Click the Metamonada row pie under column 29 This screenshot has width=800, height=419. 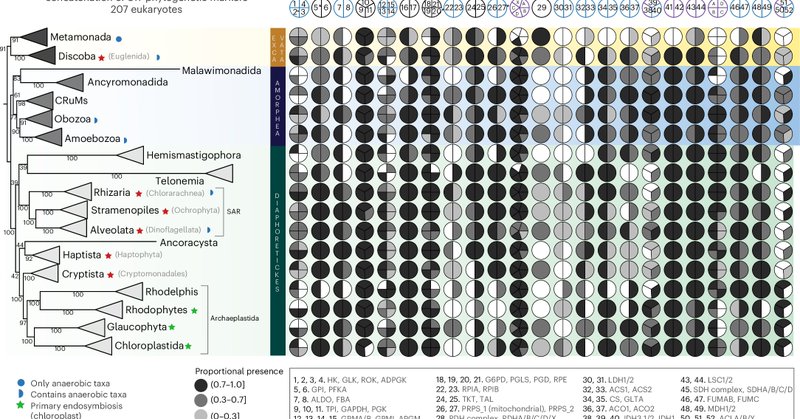[x=541, y=37]
